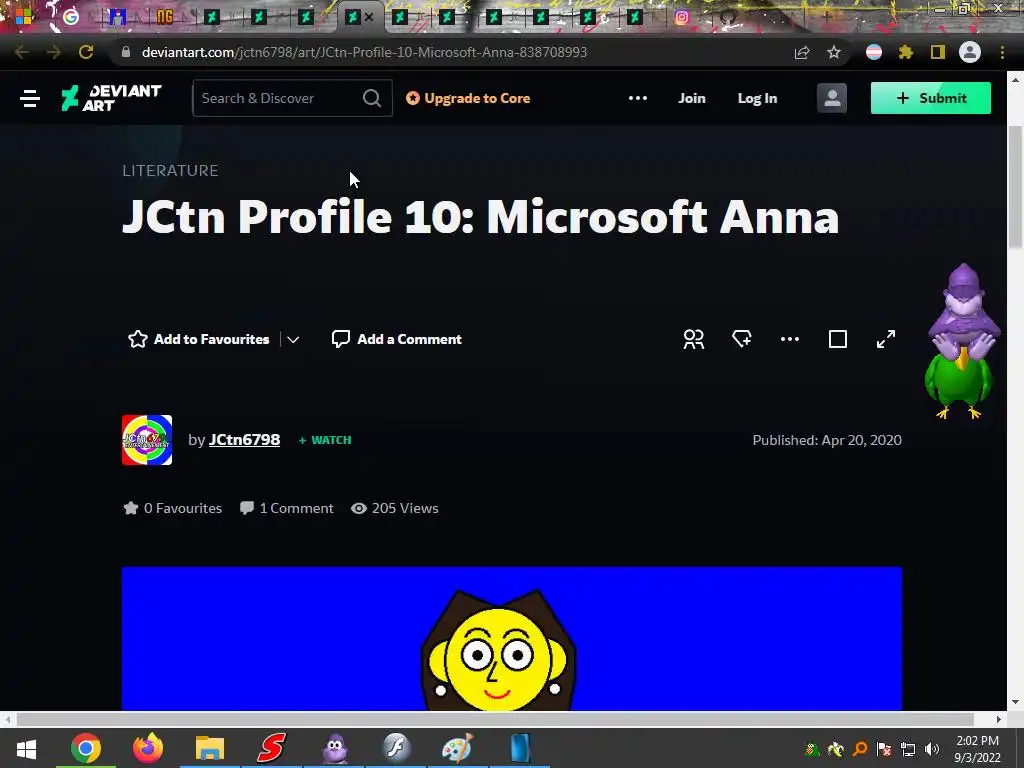Screen dimensions: 1024x768
Task: Click the 0 Favourites count
Action: click(172, 508)
